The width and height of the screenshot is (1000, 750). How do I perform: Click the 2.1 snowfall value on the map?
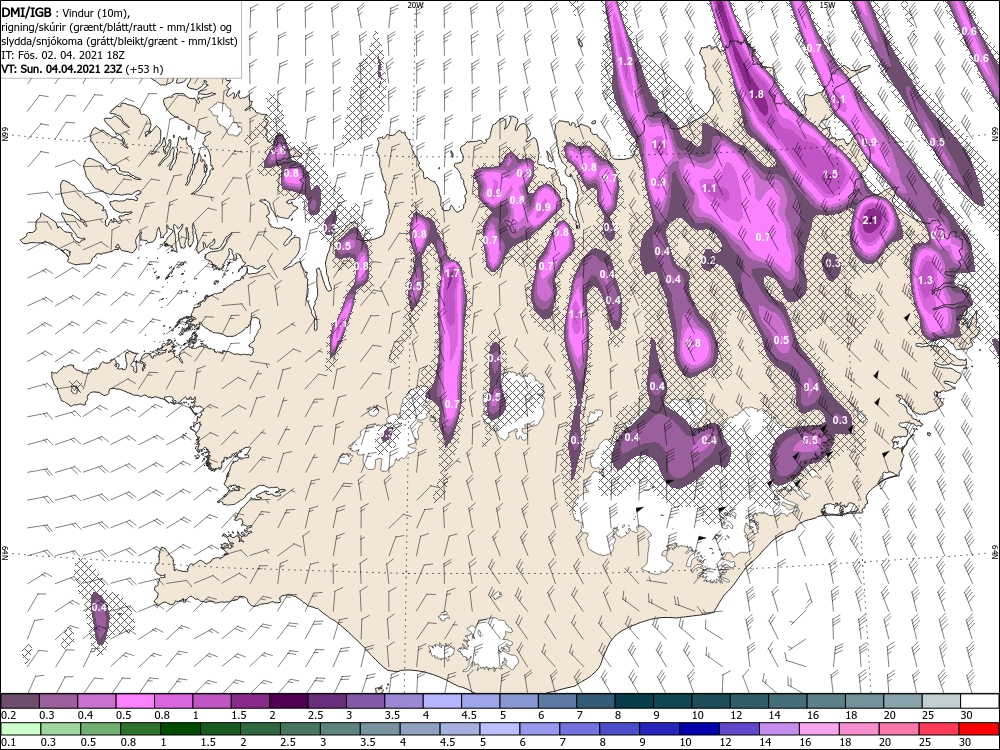870,221
